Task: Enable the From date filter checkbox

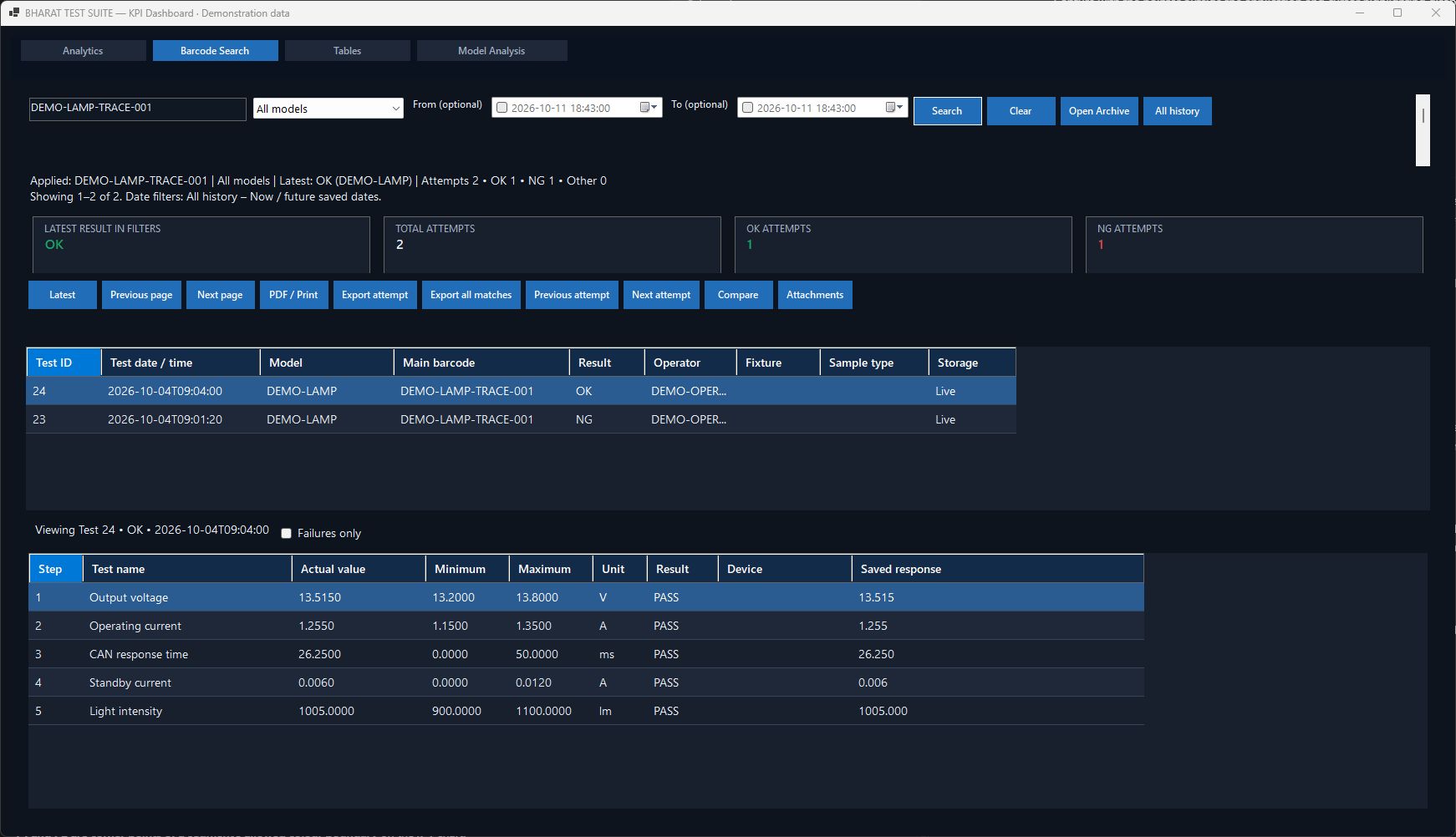Action: (x=502, y=108)
